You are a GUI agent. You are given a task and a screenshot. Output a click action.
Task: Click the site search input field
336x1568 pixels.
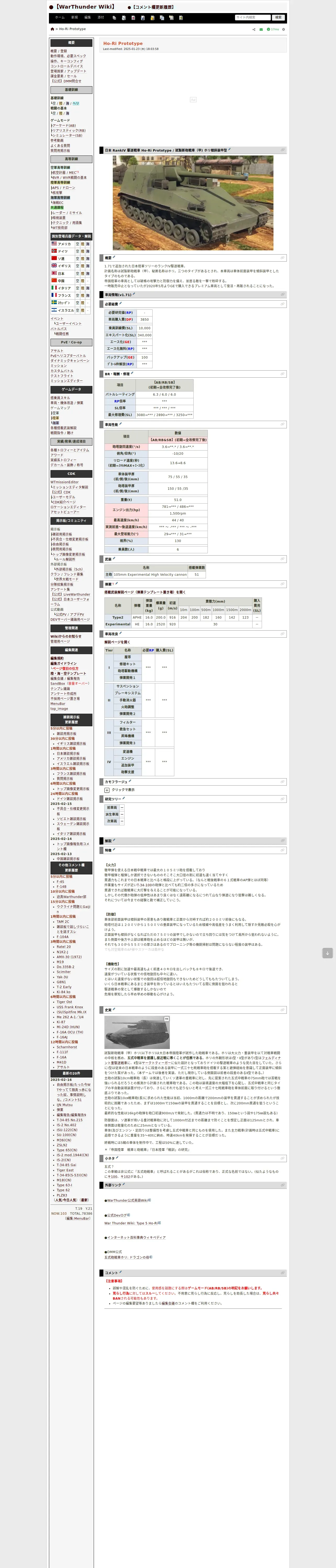pyautogui.click(x=253, y=18)
